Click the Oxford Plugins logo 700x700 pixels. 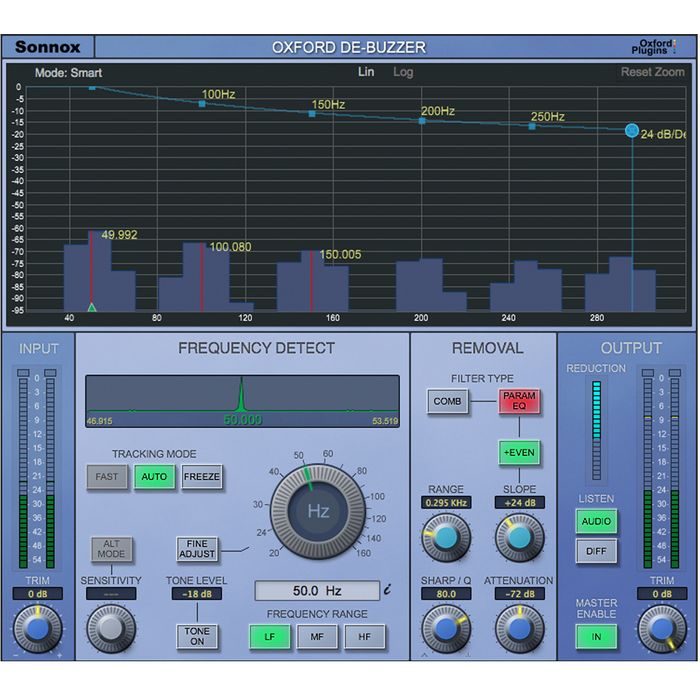(x=658, y=47)
